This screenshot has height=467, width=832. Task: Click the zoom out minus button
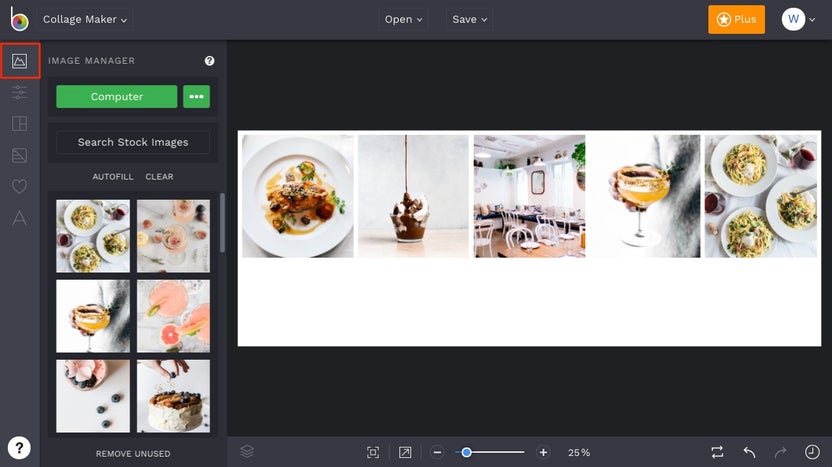click(x=437, y=453)
